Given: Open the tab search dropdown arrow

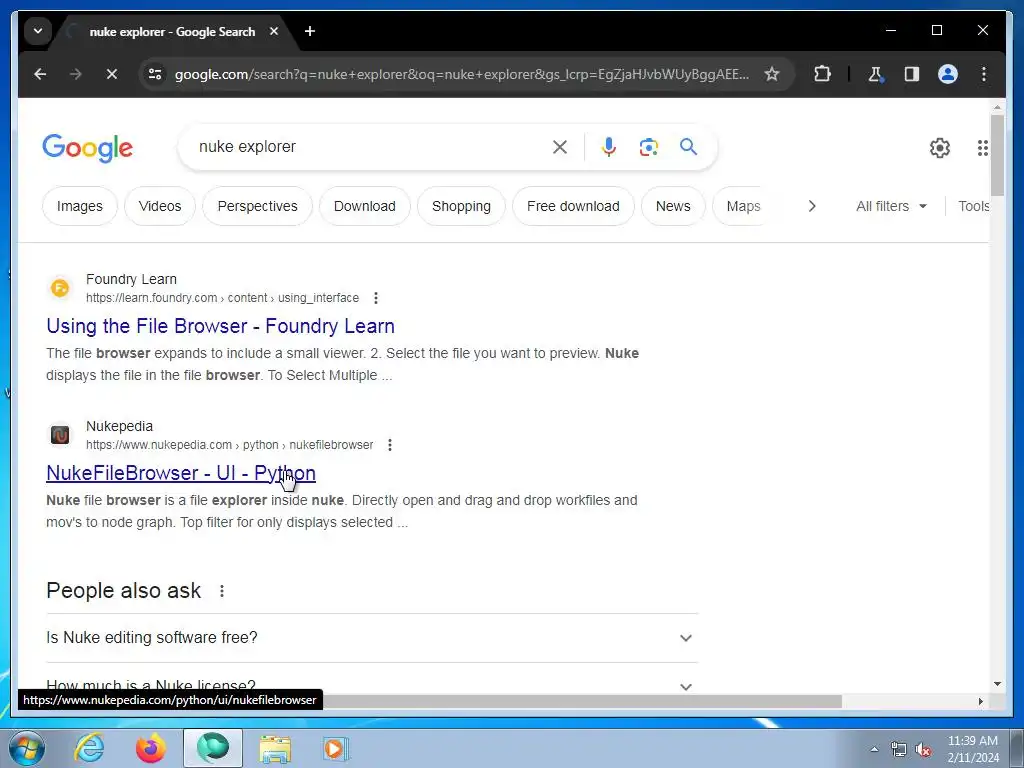Looking at the screenshot, I should (38, 31).
